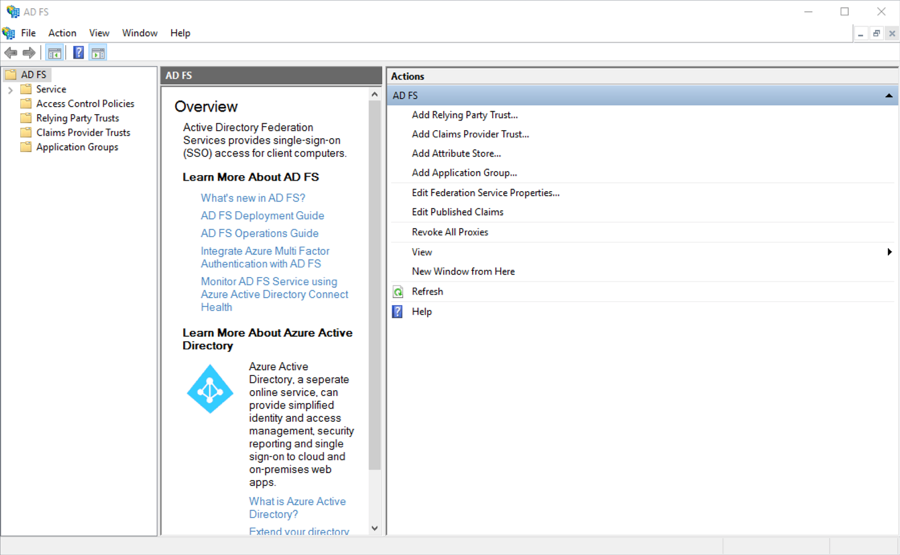Open What is Azure Active Directory link
Screen dimensions: 900x555
click(x=297, y=508)
